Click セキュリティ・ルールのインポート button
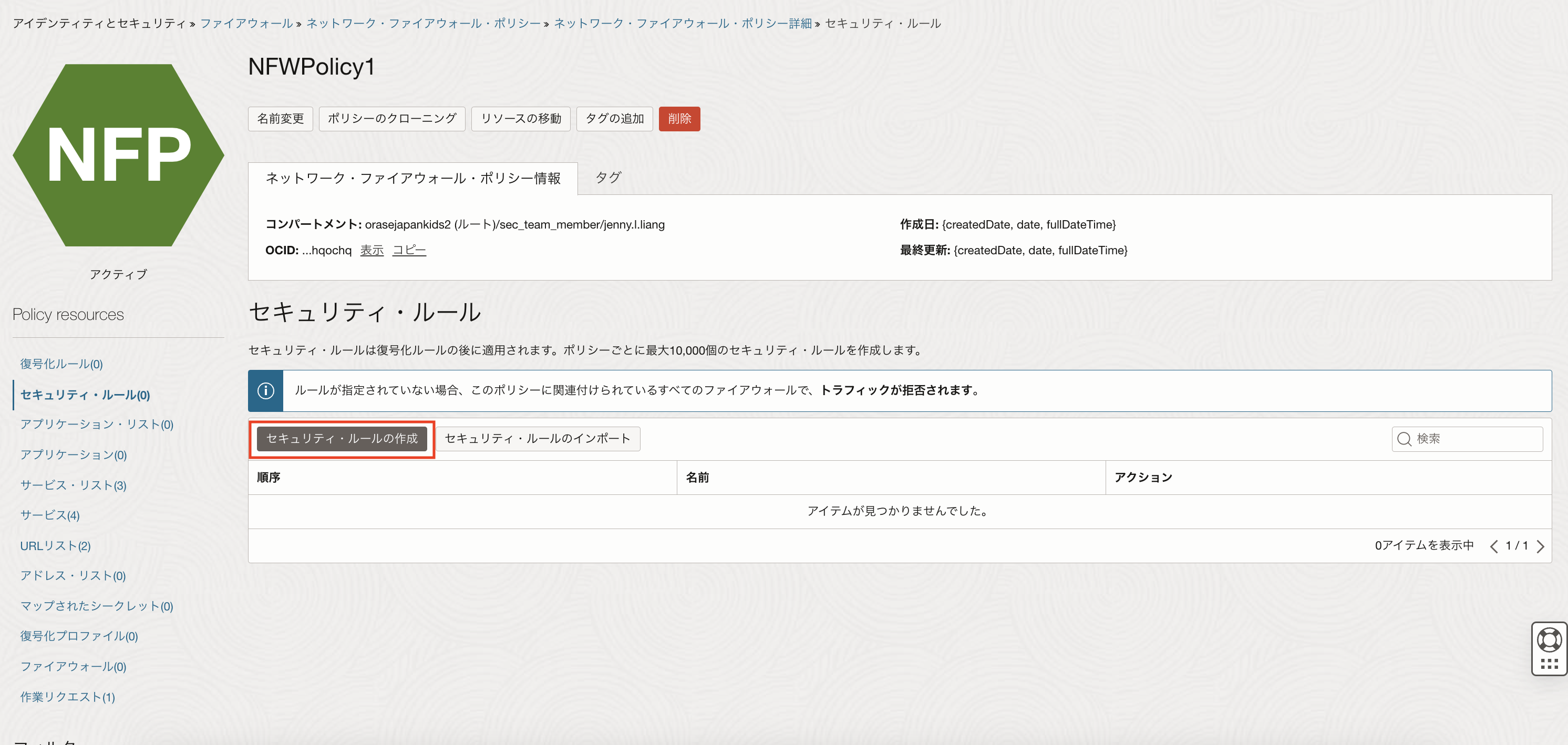 tap(538, 438)
